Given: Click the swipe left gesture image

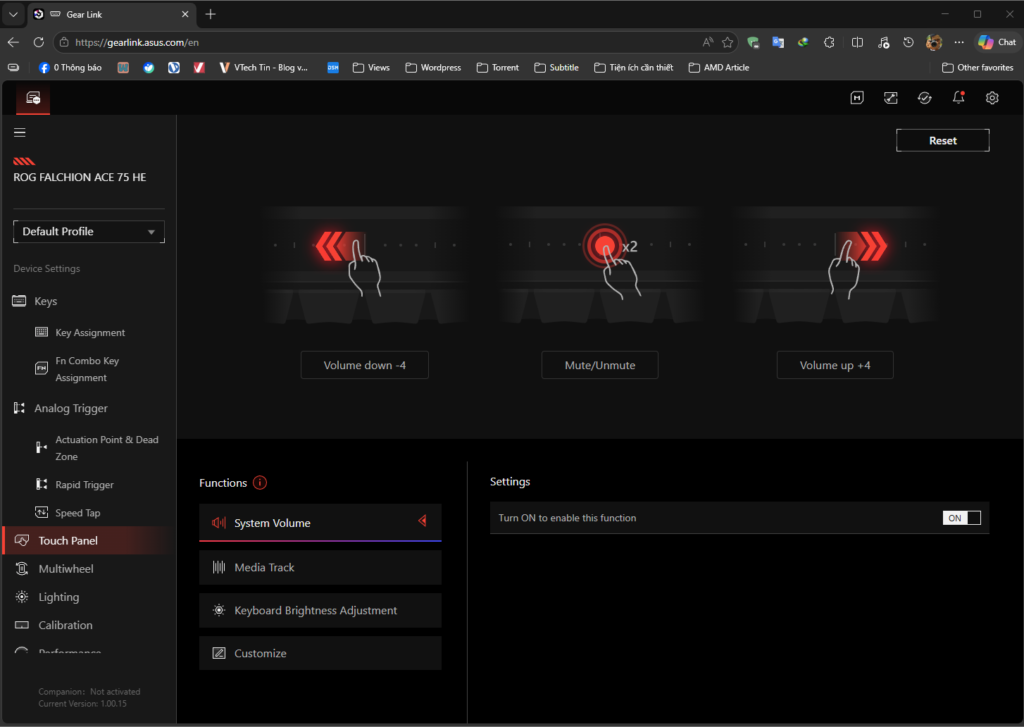Looking at the screenshot, I should pyautogui.click(x=364, y=266).
